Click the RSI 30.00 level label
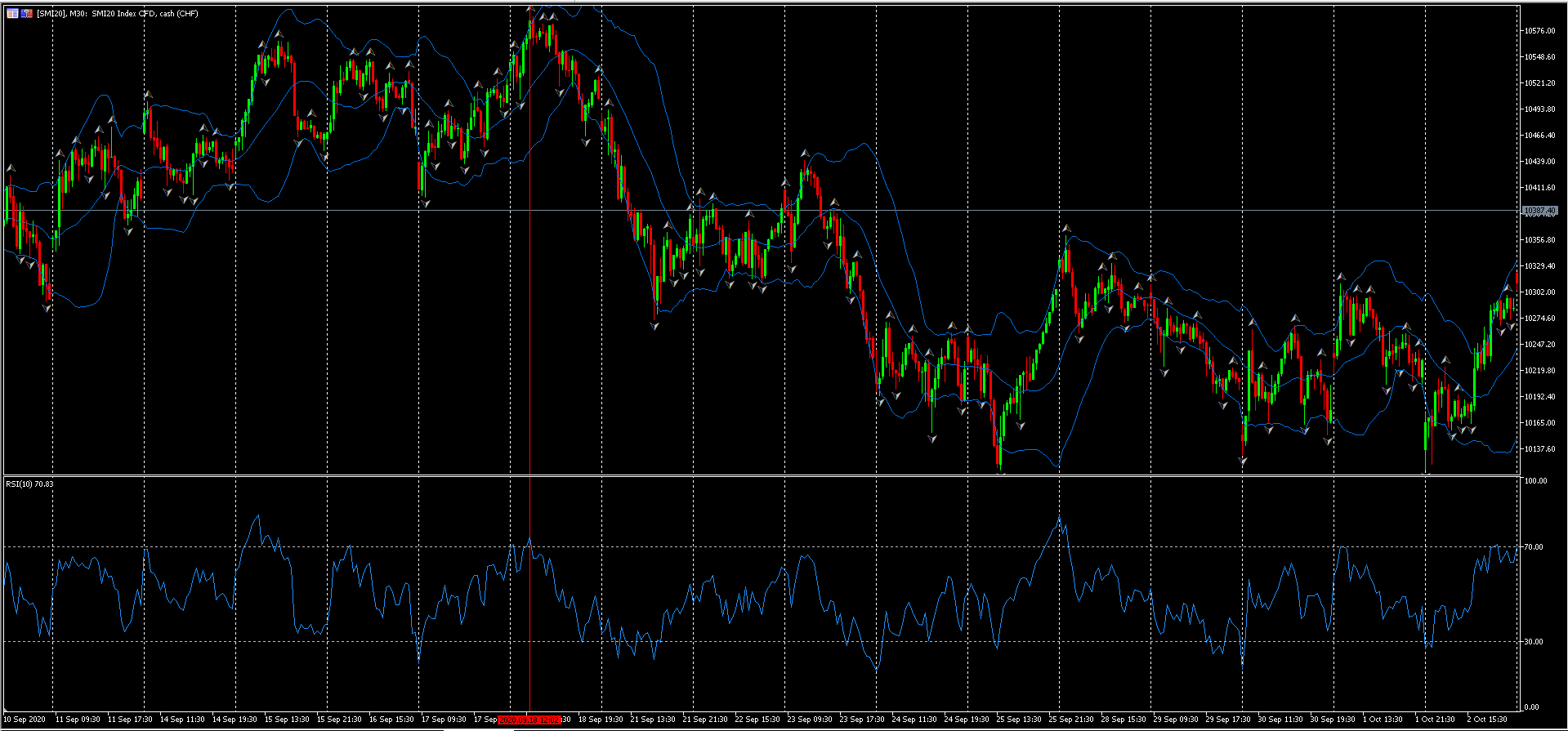This screenshot has width=1568, height=731. (x=1534, y=642)
